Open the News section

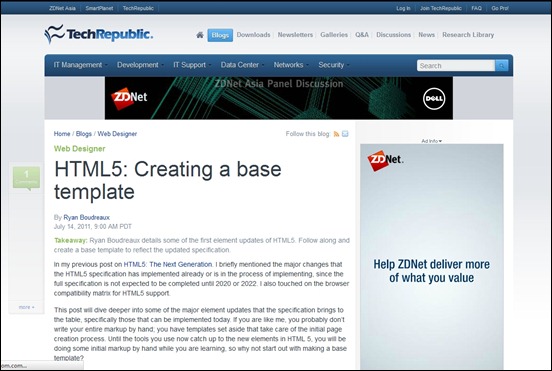[x=426, y=35]
